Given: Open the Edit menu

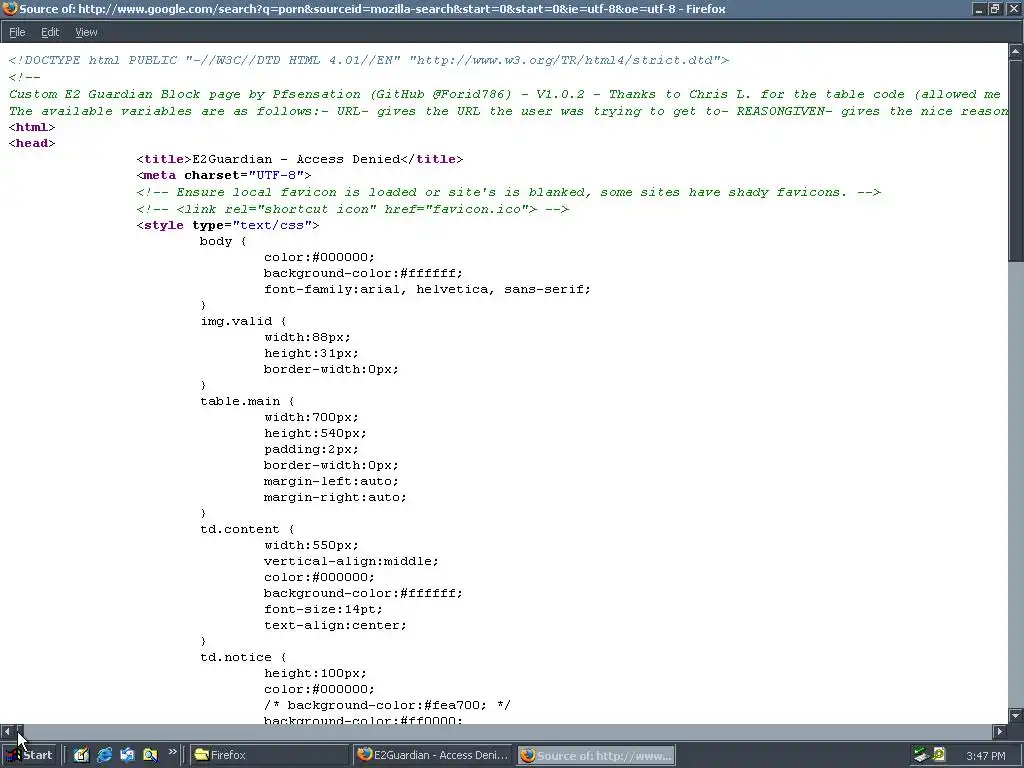Looking at the screenshot, I should coord(50,32).
